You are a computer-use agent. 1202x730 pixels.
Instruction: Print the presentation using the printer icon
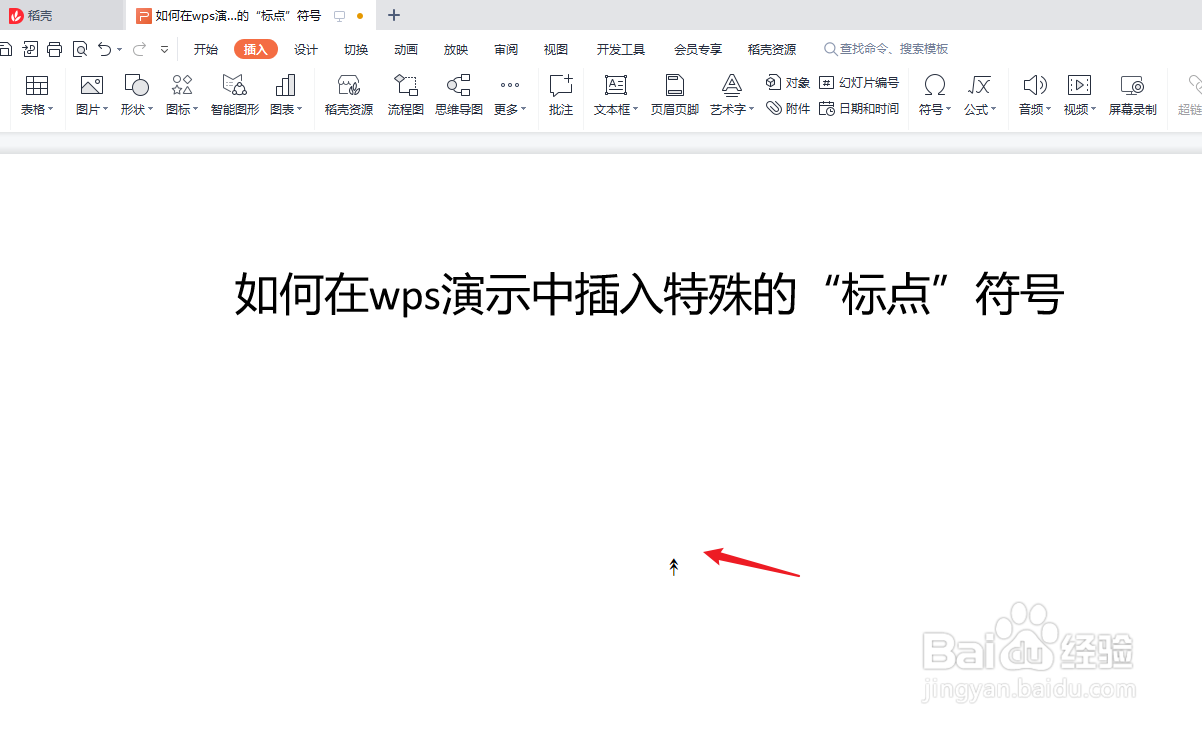click(x=54, y=48)
